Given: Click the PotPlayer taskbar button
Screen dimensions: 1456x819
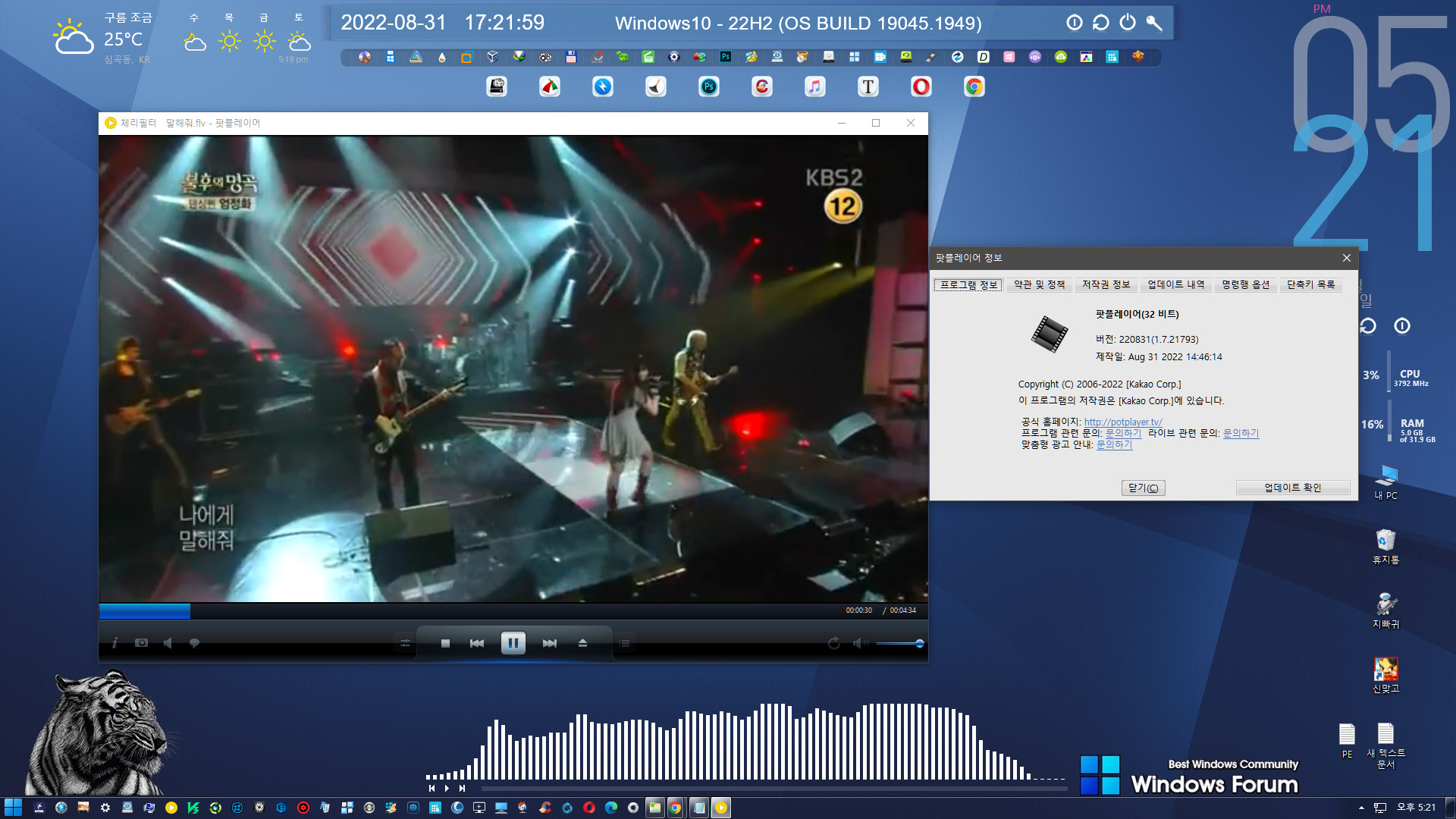Looking at the screenshot, I should [721, 808].
